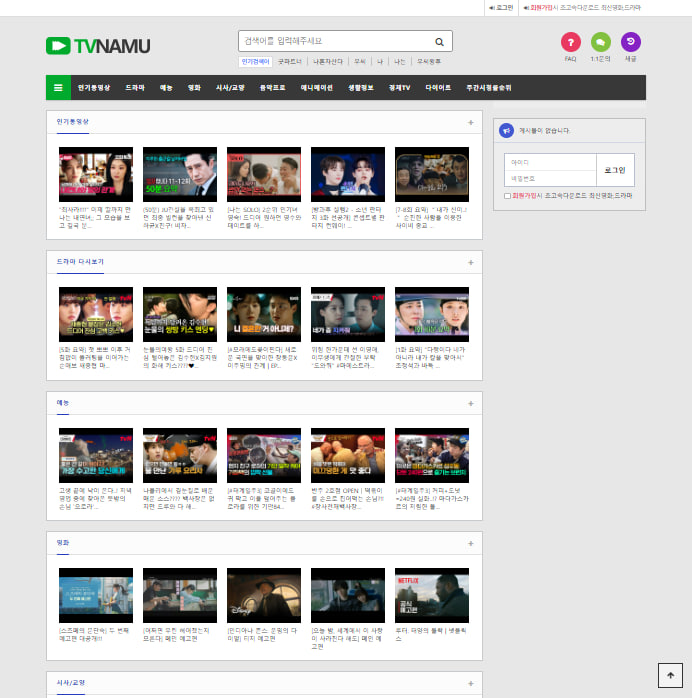692x698 pixels.
Task: Open the '[5화 요약]' drama thumbnail
Action: (x=96, y=314)
